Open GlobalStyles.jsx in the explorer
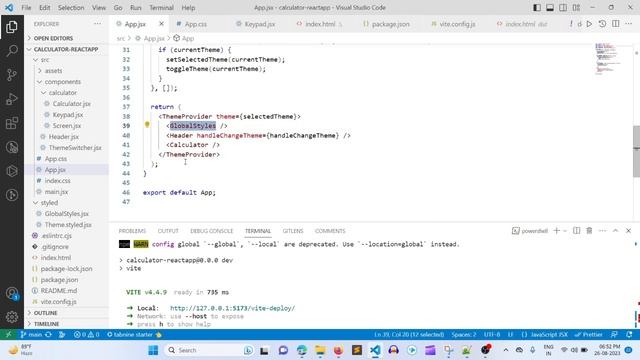Screen dimensions: 640x360 68,213
